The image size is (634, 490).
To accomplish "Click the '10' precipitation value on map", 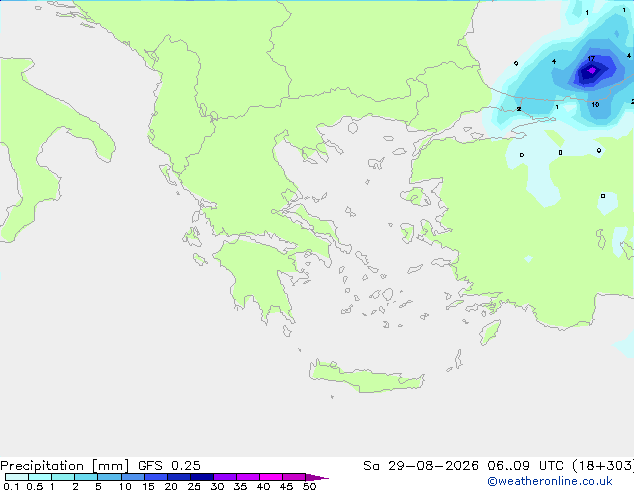I will click(x=595, y=105).
